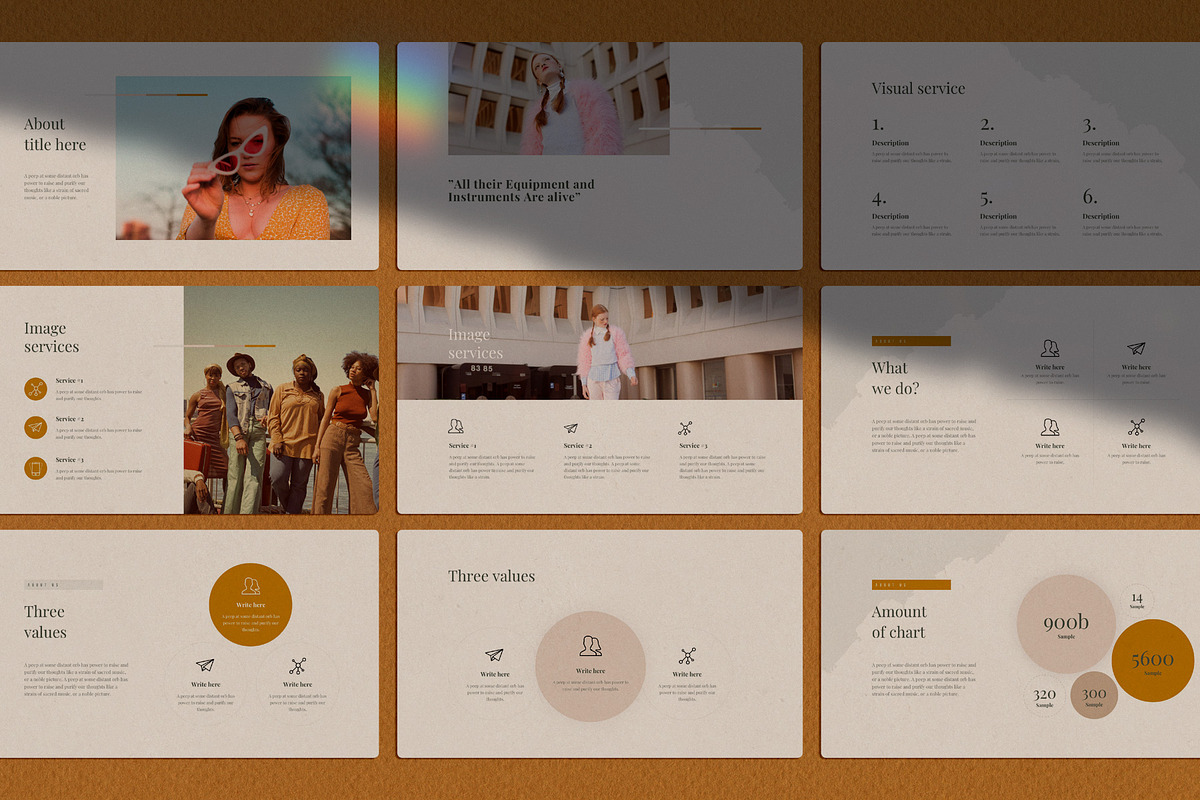Screen dimensions: 1200x800
Task: Select the user icon inside the large orange circle
Action: 250,586
